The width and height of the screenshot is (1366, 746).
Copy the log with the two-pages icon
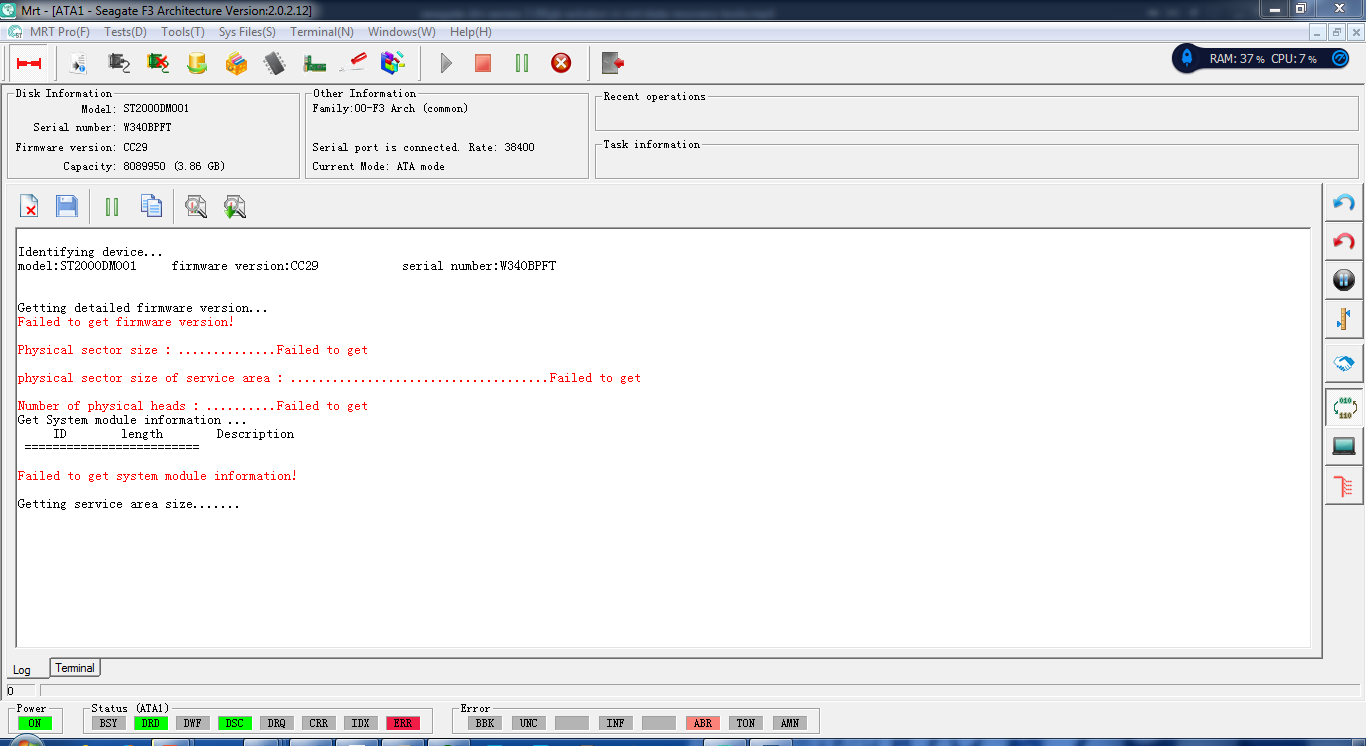151,207
